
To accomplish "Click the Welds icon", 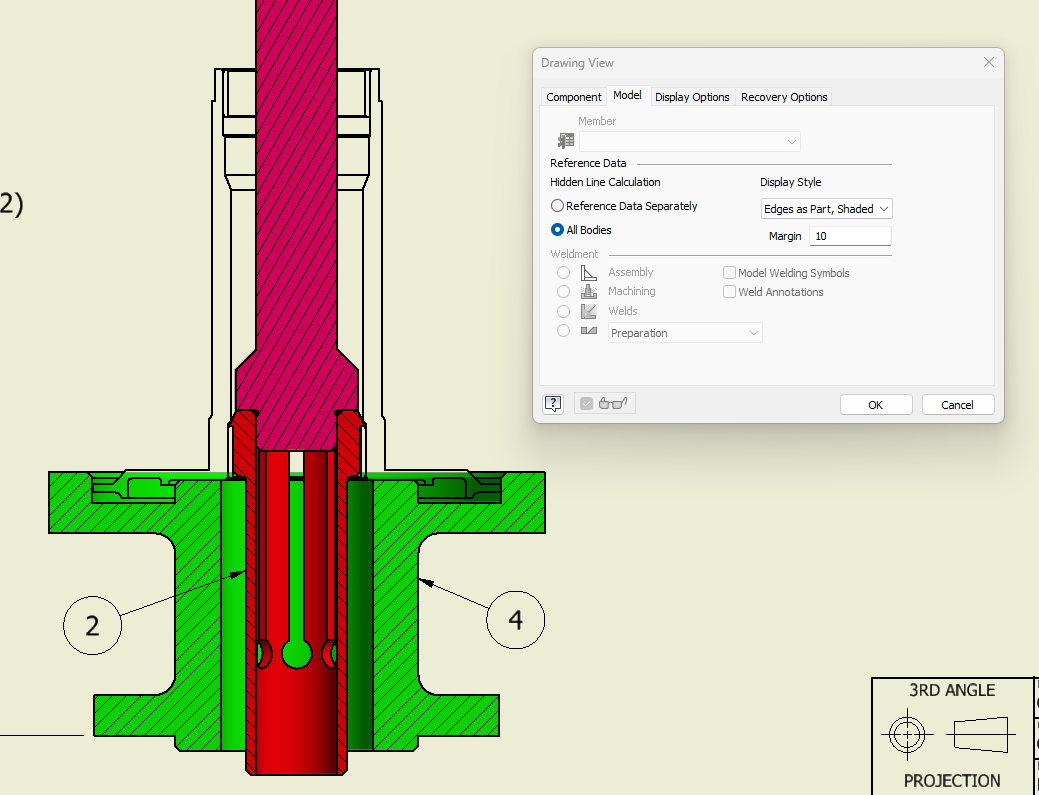I will click(588, 311).
